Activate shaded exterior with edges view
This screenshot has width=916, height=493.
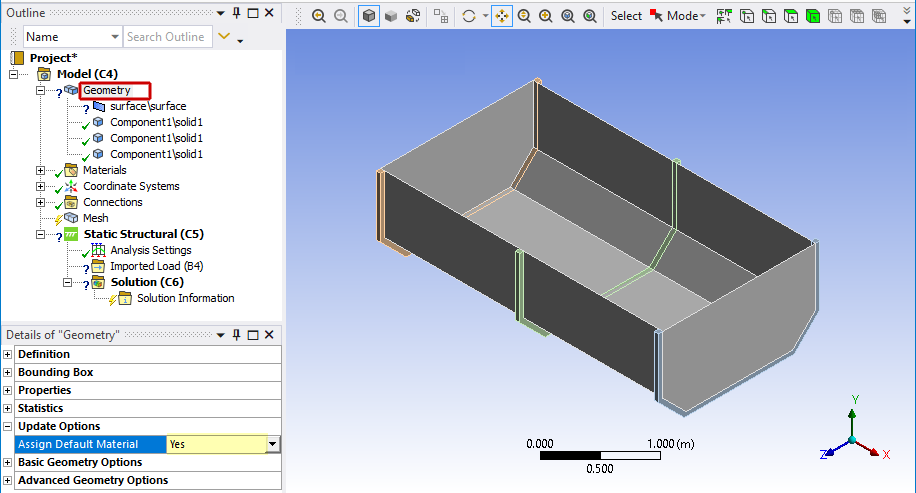pos(369,16)
